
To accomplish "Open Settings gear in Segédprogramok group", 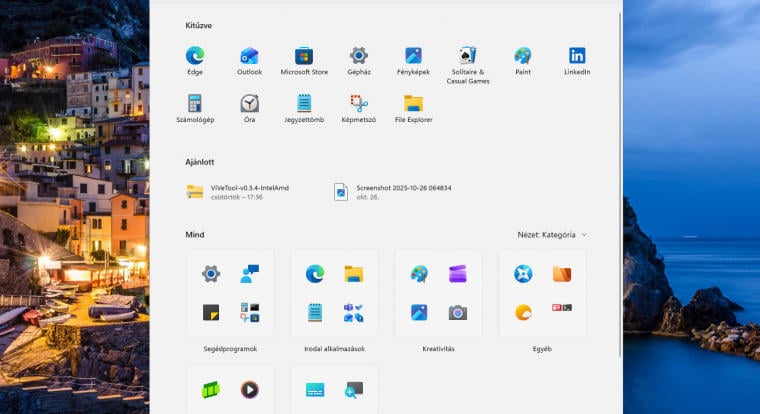I will coord(211,274).
